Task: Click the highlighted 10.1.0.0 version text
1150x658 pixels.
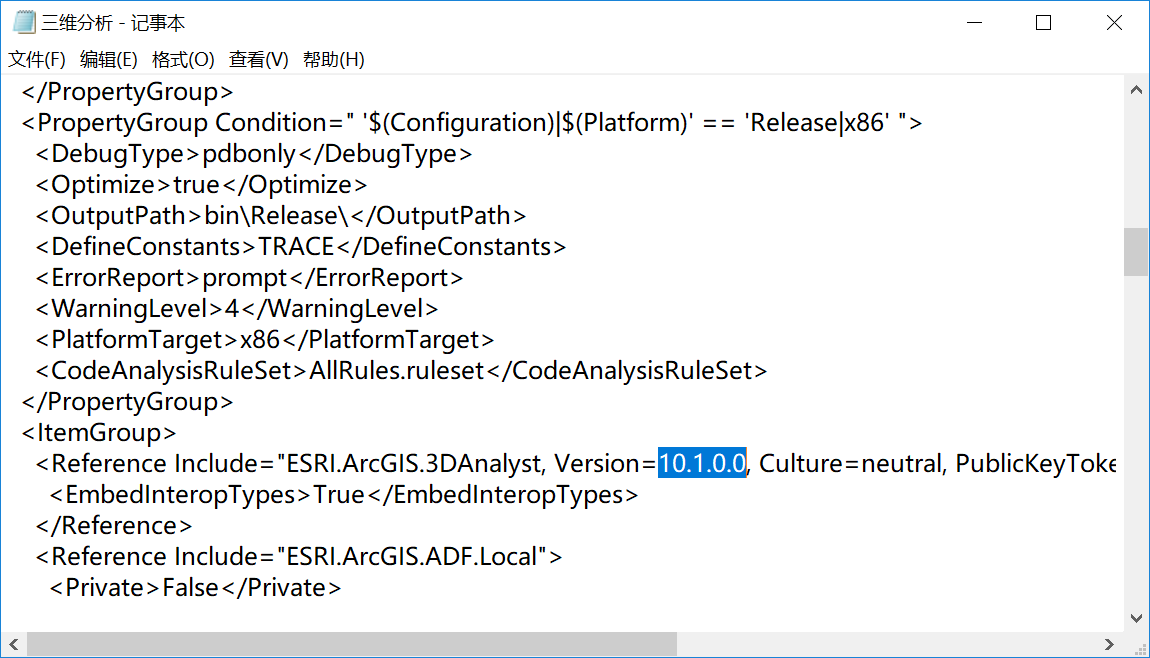Action: point(702,464)
